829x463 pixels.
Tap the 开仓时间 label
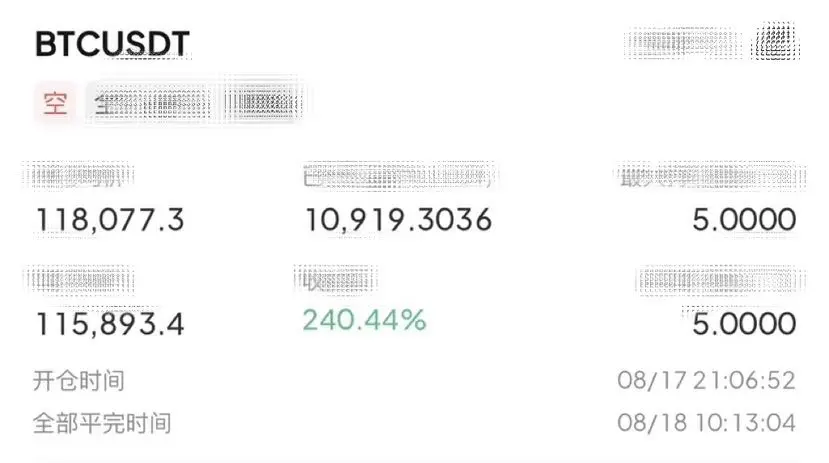tap(79, 381)
